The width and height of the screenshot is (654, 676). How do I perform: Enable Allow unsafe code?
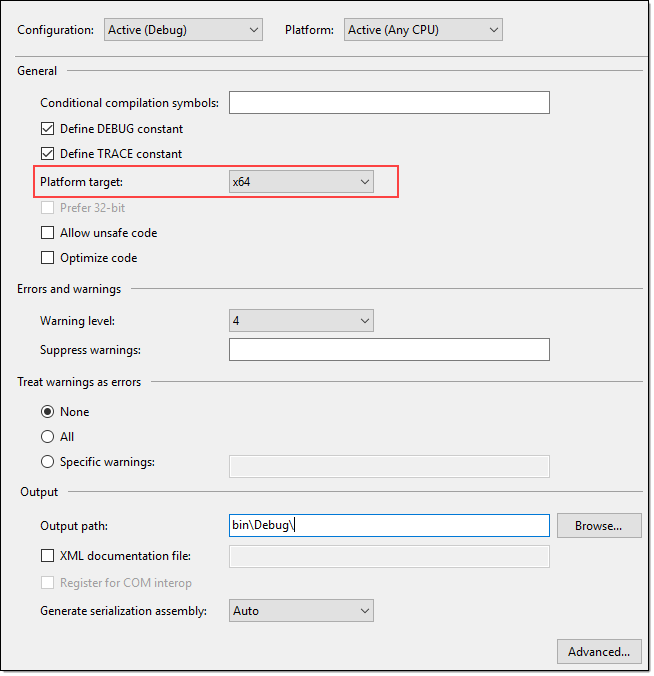tap(47, 233)
